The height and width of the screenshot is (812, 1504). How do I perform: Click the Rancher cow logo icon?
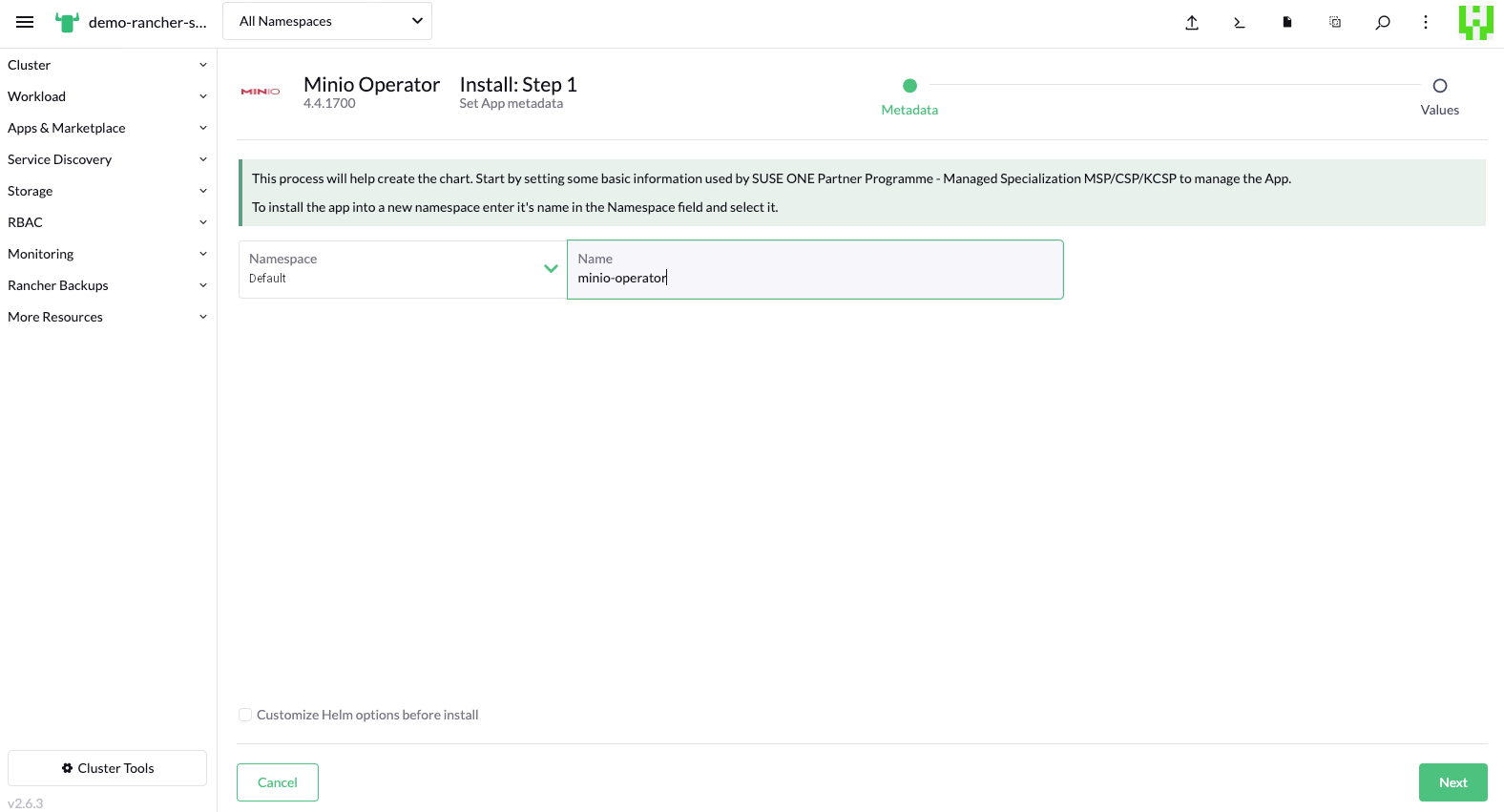click(x=67, y=22)
